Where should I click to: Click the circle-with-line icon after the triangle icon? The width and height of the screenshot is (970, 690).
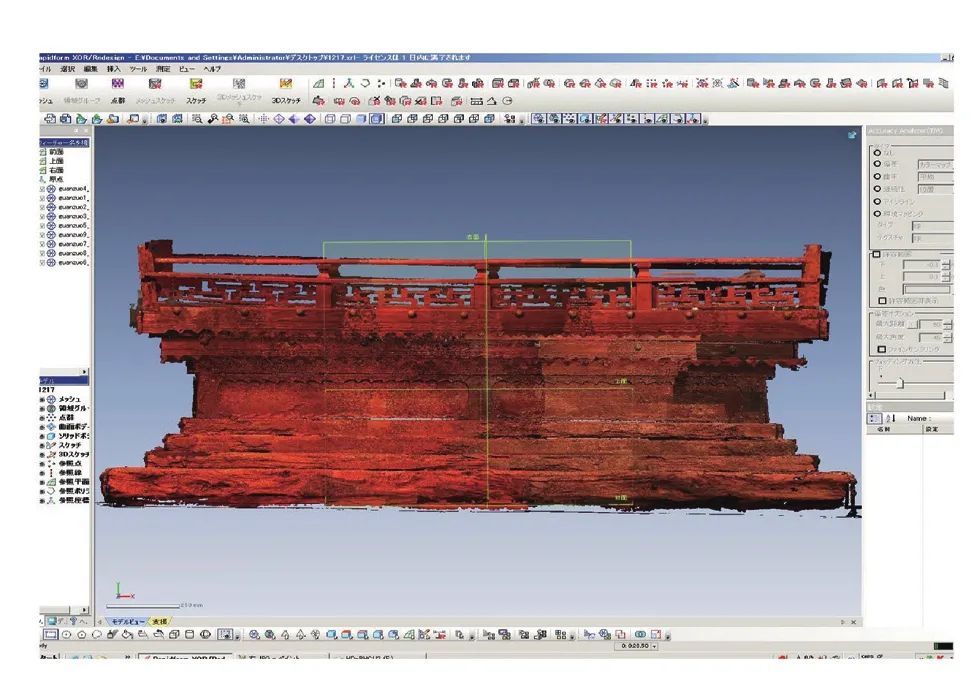507,101
